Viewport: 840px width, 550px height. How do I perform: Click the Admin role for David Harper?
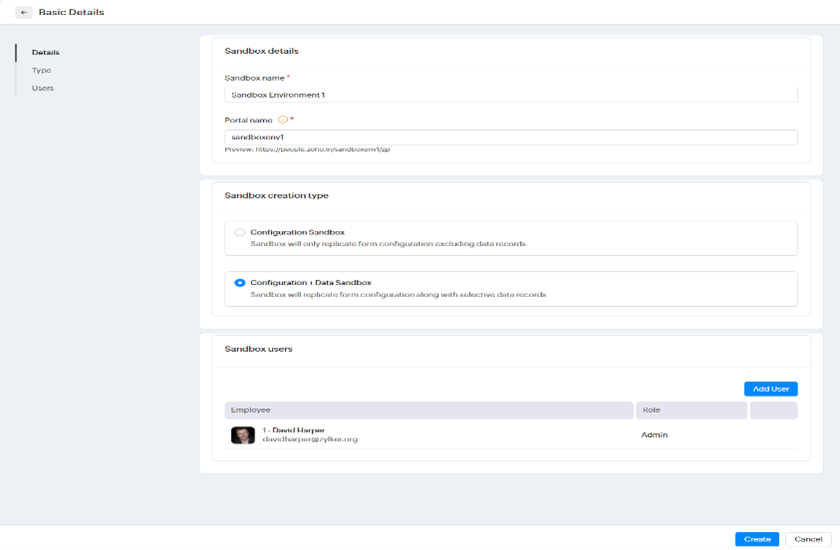click(x=654, y=435)
